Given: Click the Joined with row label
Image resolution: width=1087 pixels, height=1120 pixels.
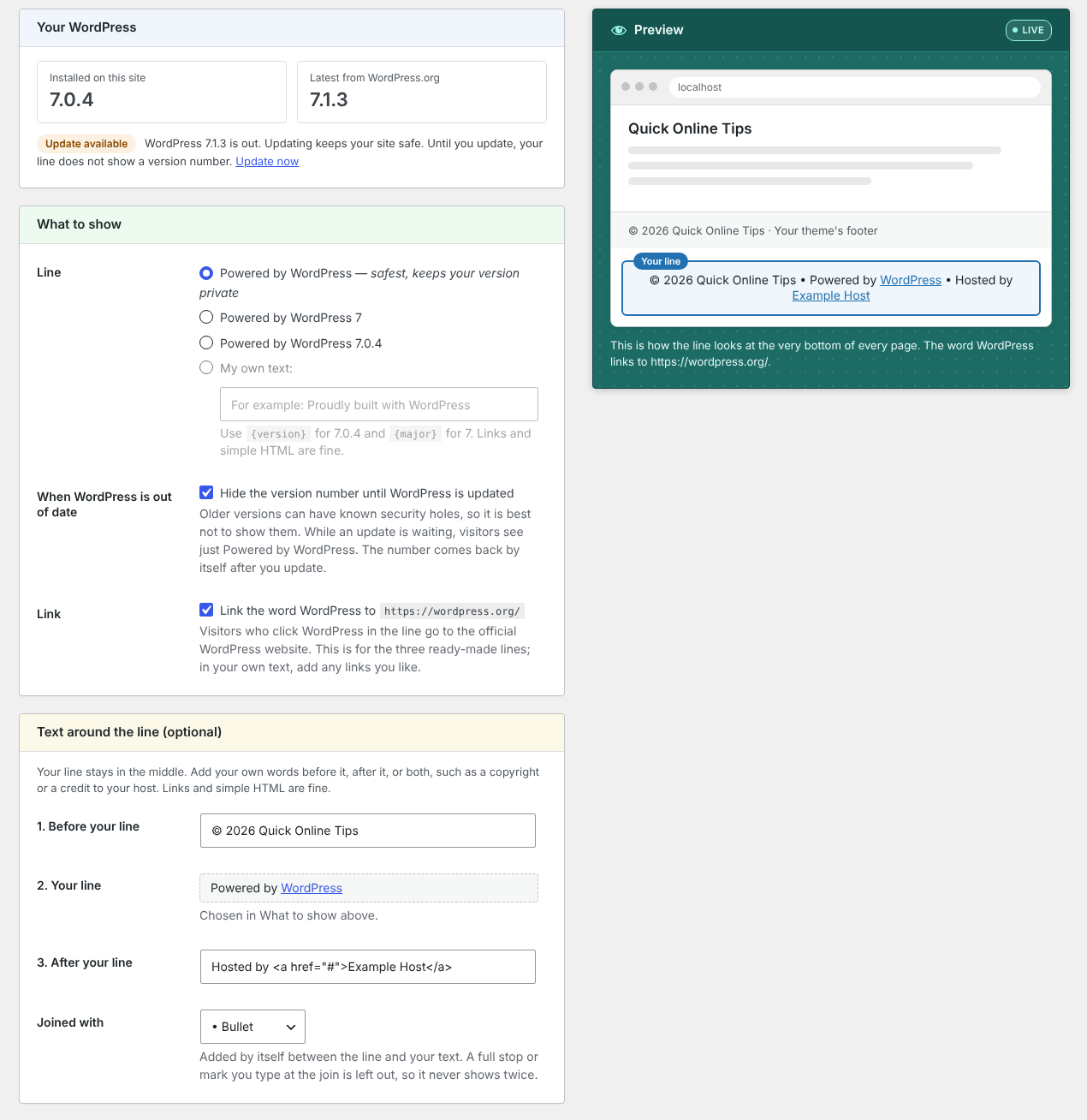Looking at the screenshot, I should tap(70, 1022).
